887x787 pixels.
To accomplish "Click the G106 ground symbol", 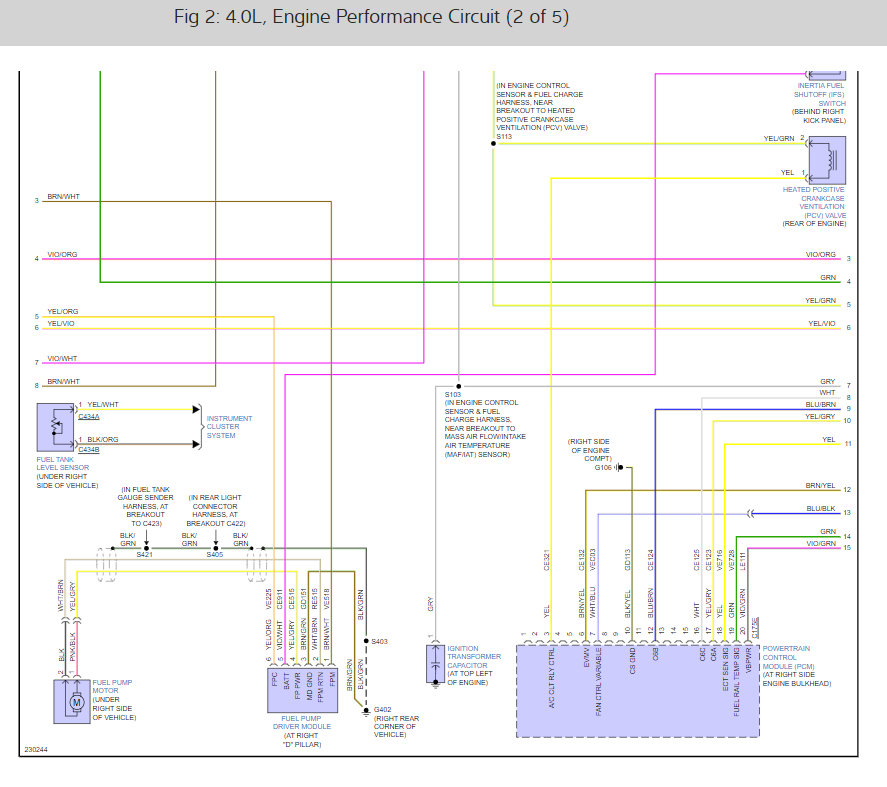I will 618,467.
